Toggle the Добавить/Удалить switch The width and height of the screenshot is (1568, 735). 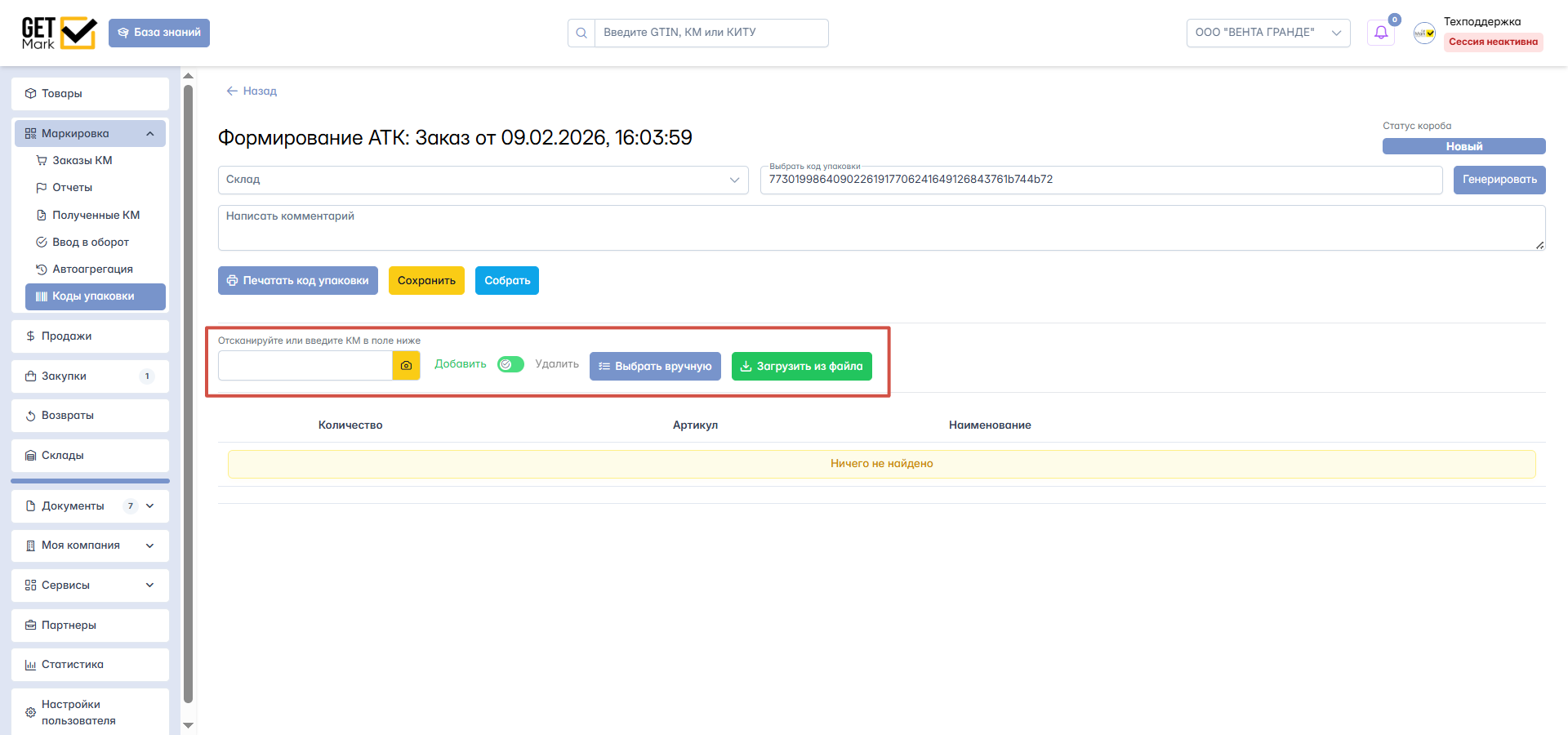tap(510, 364)
